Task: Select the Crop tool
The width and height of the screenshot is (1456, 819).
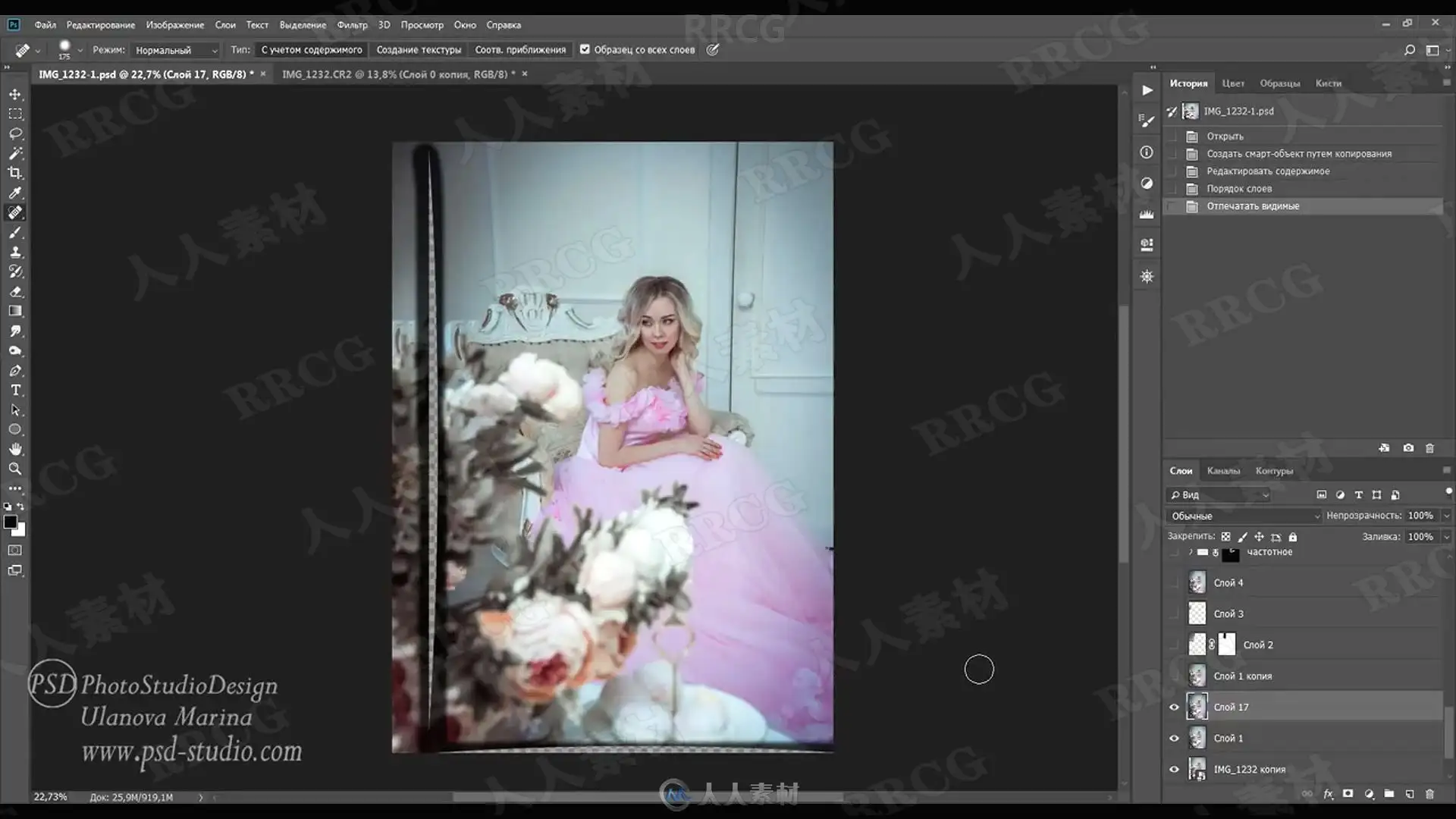Action: point(15,173)
